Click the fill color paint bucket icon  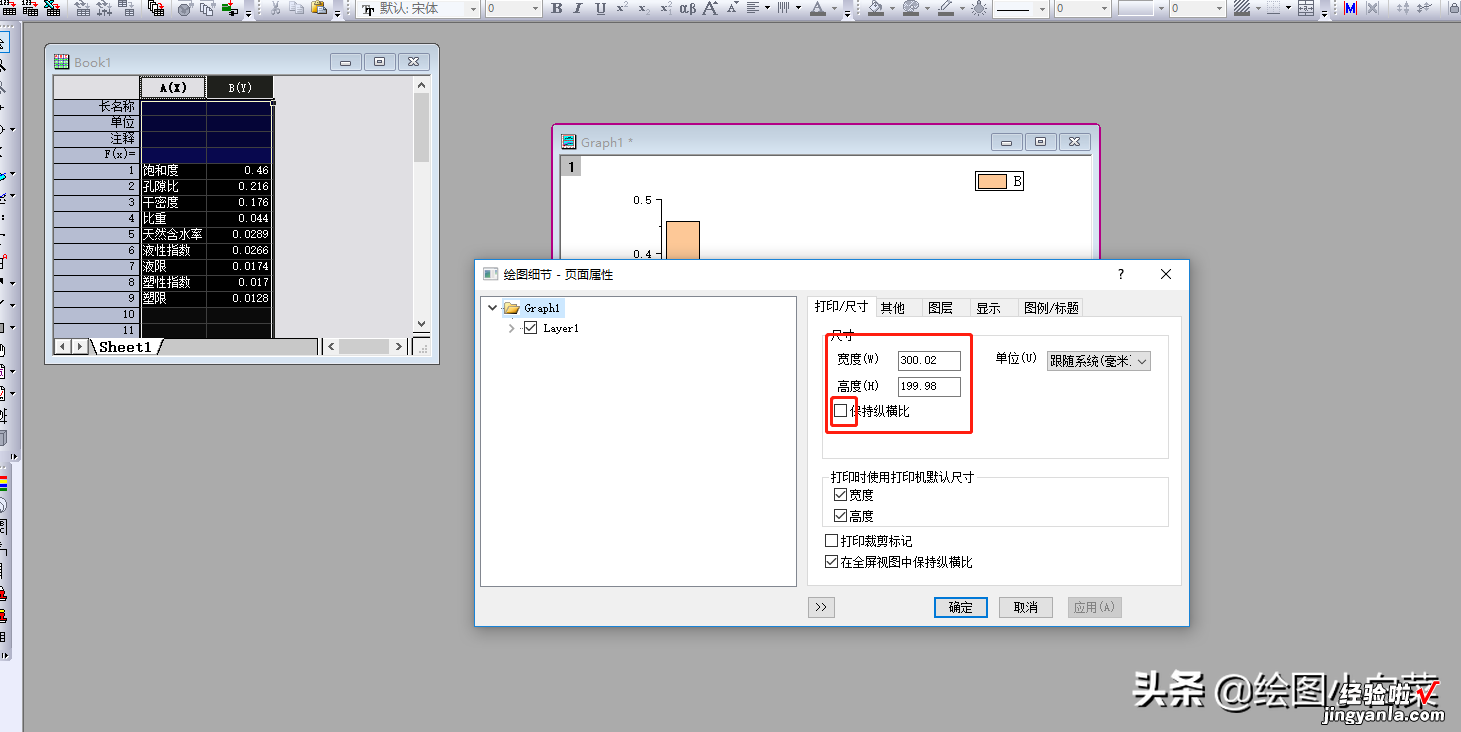pos(875,8)
